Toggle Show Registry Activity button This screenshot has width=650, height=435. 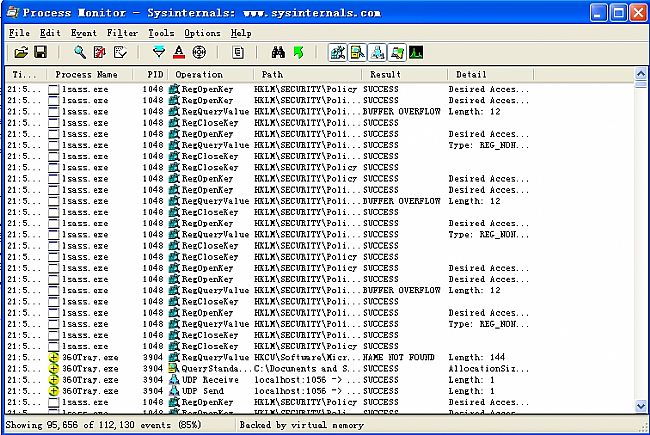coord(338,53)
